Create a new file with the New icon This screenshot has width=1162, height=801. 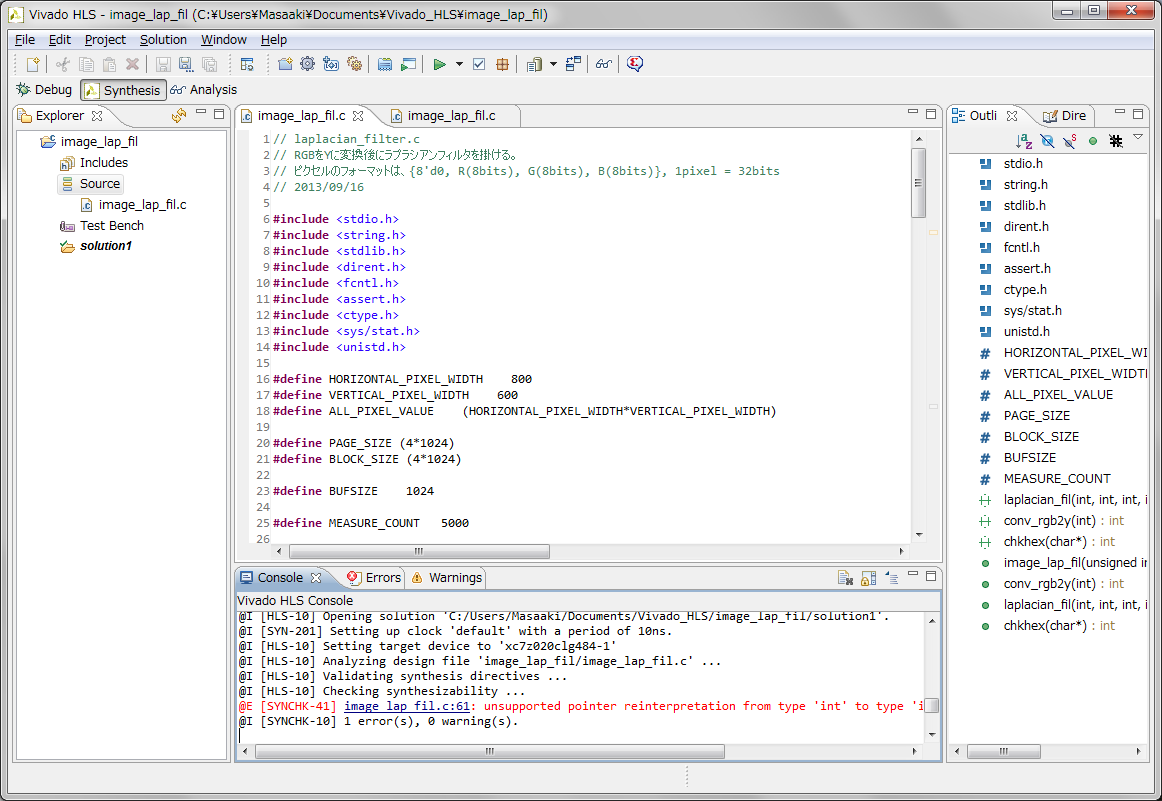[x=34, y=63]
